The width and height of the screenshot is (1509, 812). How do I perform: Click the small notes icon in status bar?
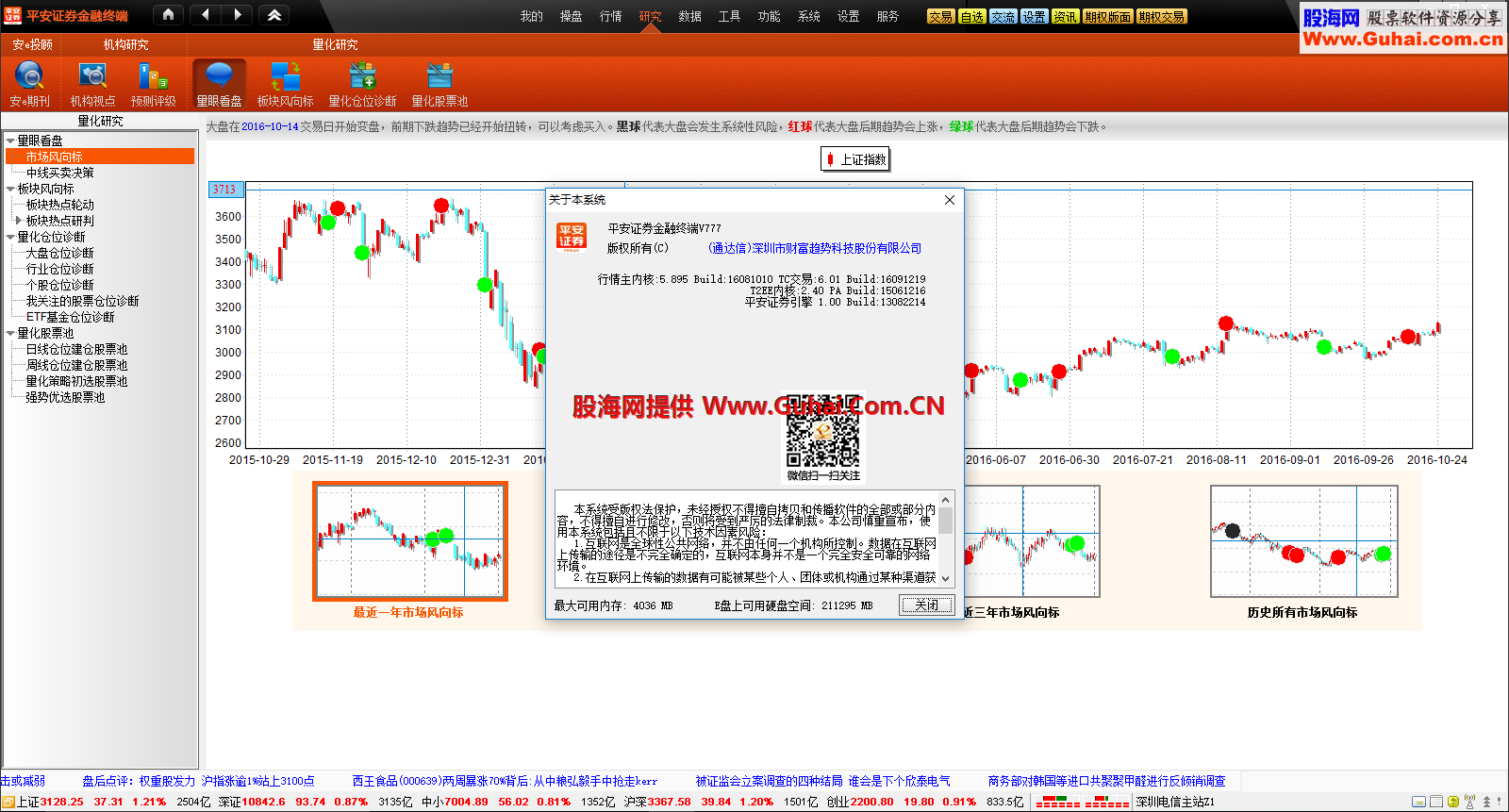1418,802
